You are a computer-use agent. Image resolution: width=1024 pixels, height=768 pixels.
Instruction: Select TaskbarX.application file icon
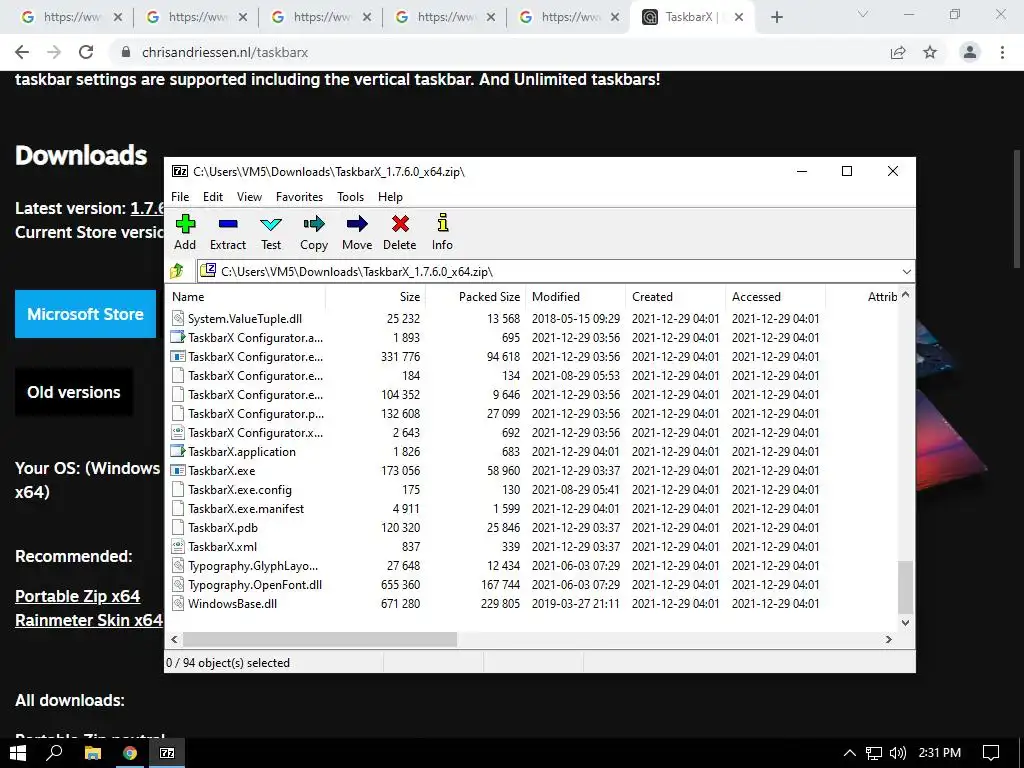pyautogui.click(x=178, y=451)
